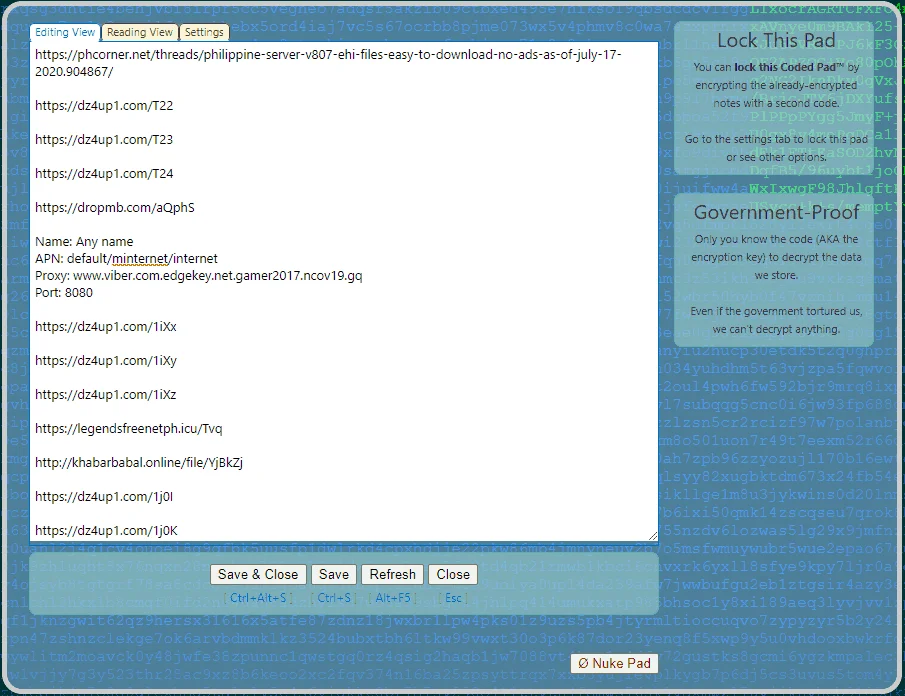Click the Nuke Pad button
The image size is (905, 696).
[614, 663]
